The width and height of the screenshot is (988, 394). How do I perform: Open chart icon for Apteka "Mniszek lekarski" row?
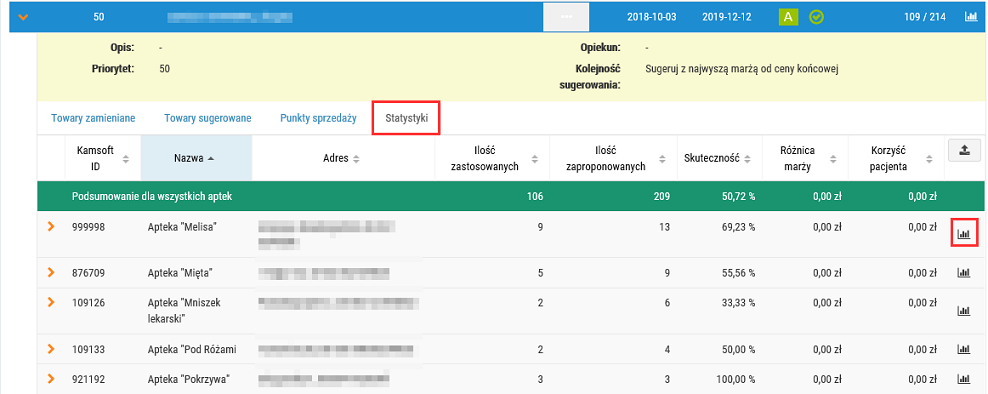(x=963, y=311)
